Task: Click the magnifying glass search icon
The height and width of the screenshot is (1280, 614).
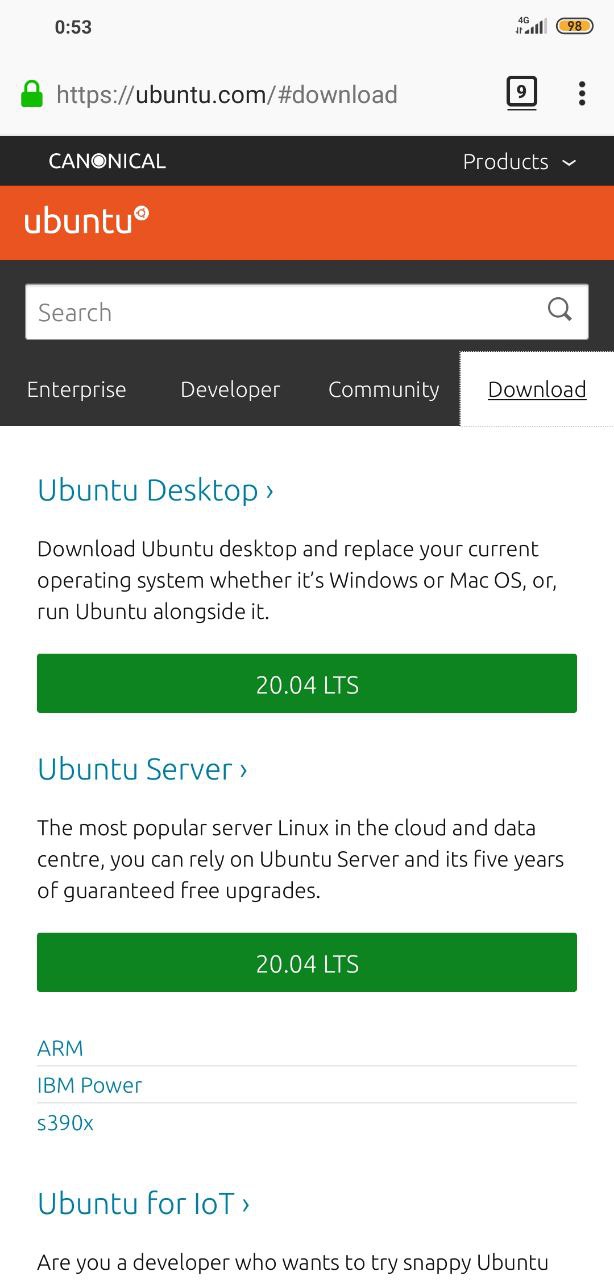Action: tap(560, 309)
